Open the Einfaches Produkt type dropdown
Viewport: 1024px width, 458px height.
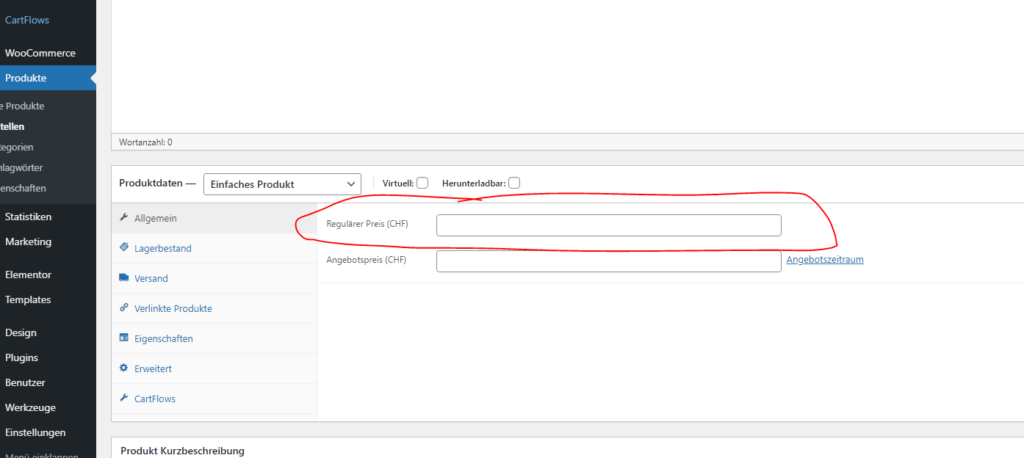coord(282,184)
